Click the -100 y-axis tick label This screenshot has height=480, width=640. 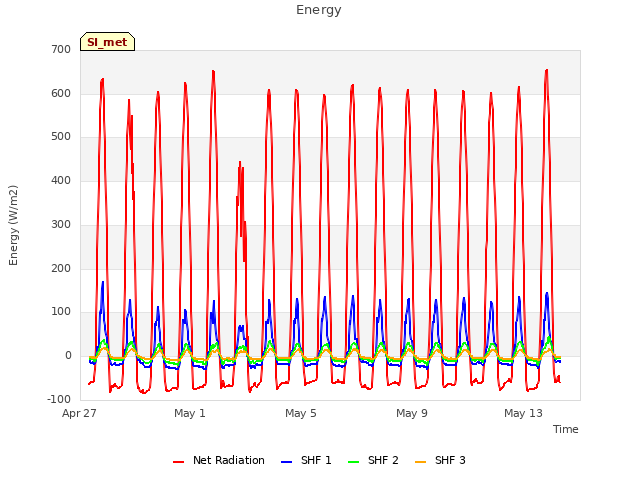59,399
